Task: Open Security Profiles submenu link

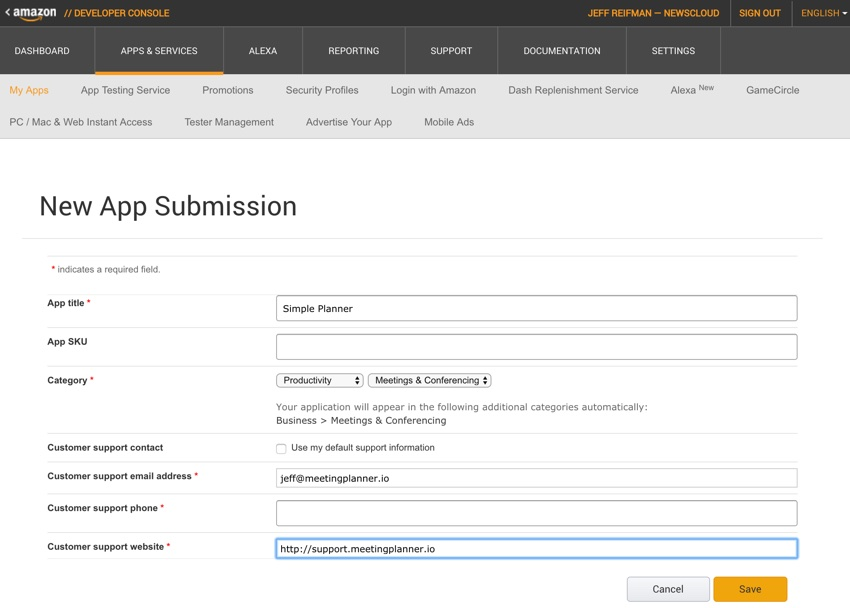Action: point(322,90)
